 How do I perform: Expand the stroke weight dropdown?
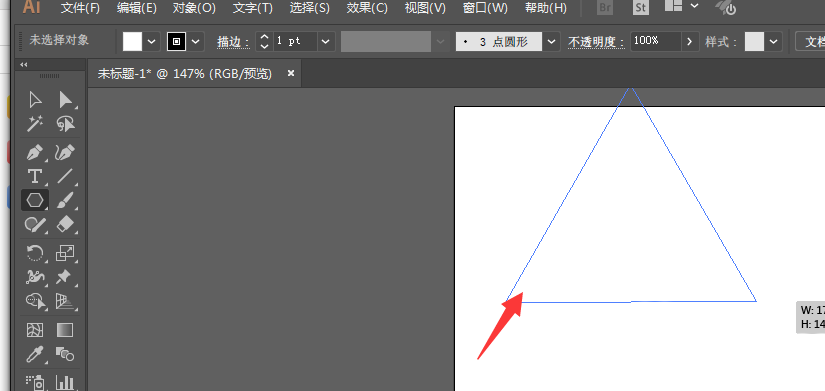pyautogui.click(x=326, y=42)
